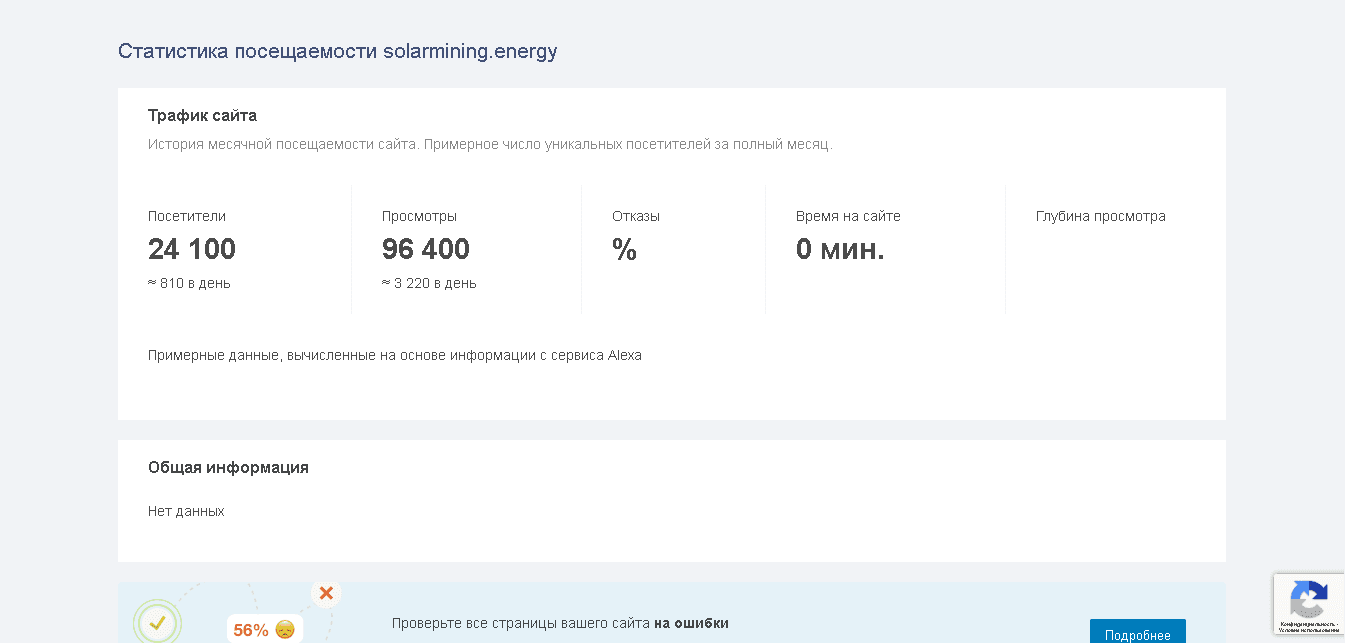The height and width of the screenshot is (643, 1345).
Task: Click the banner text about checking pages
Action: click(560, 623)
